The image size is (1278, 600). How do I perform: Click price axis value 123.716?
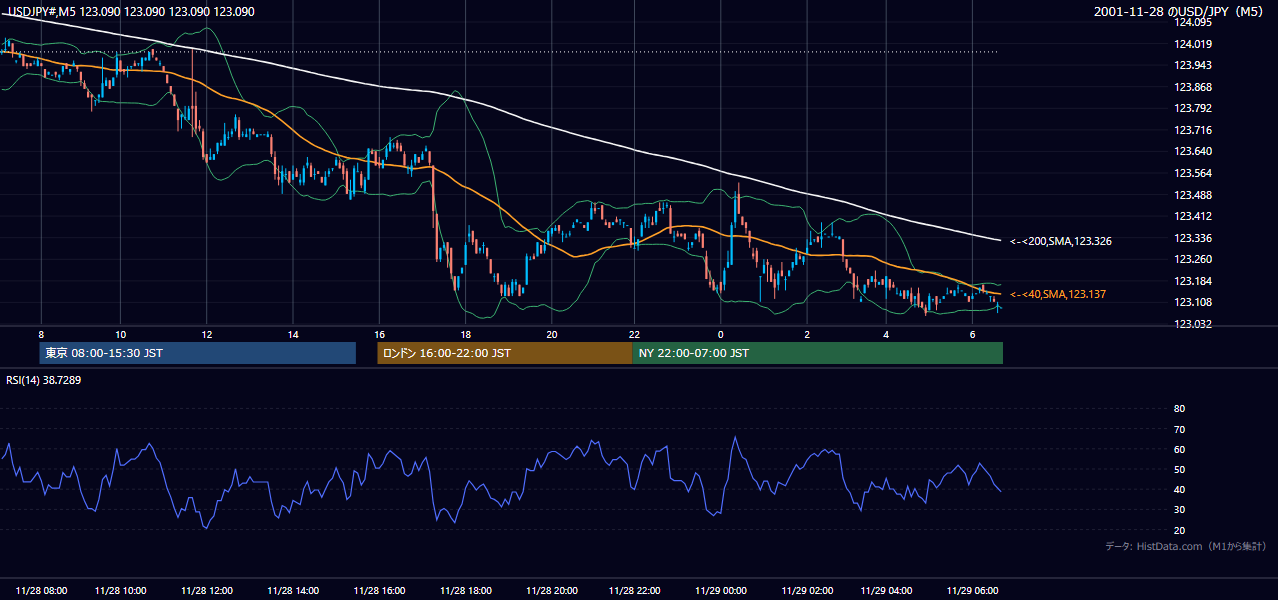pyautogui.click(x=1194, y=130)
